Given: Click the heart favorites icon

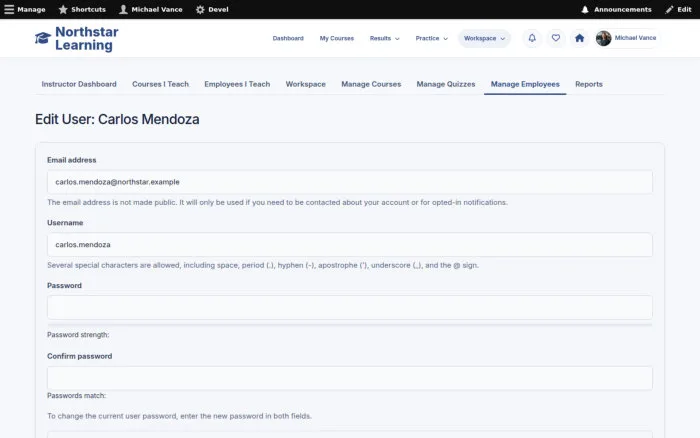Looking at the screenshot, I should (x=555, y=38).
